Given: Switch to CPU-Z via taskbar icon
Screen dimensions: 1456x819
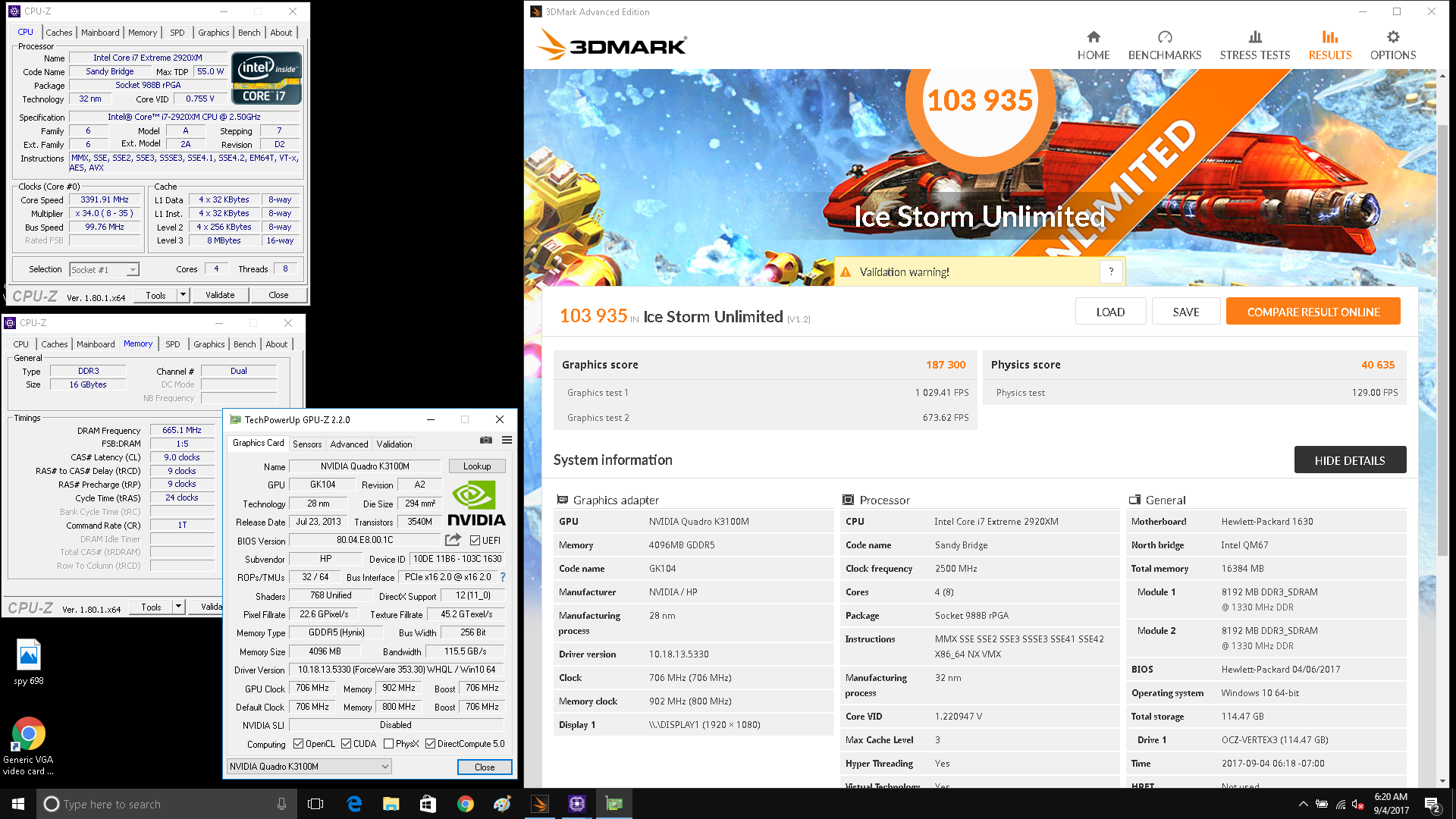Looking at the screenshot, I should (x=577, y=804).
